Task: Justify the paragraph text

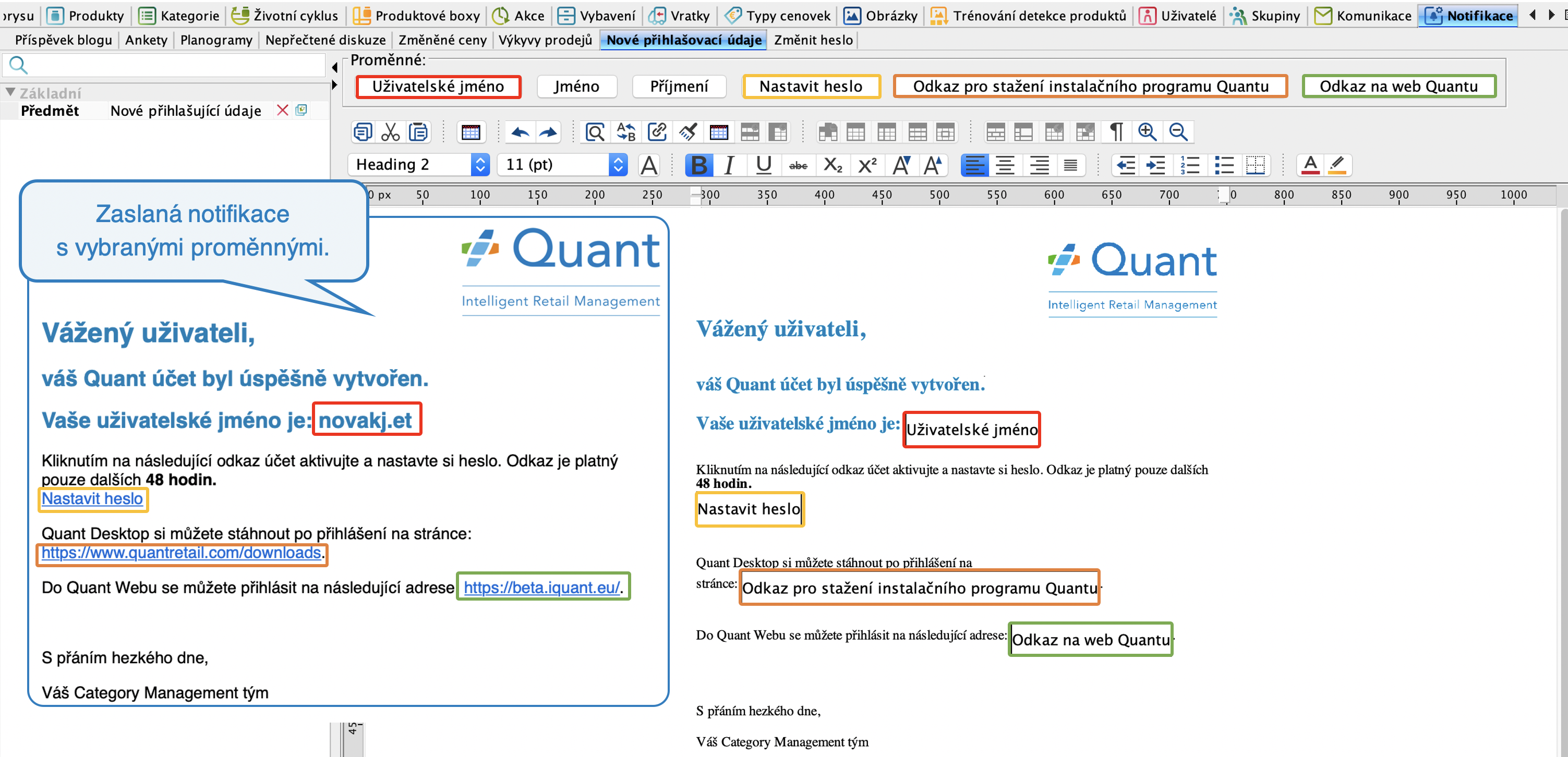Action: (1071, 165)
